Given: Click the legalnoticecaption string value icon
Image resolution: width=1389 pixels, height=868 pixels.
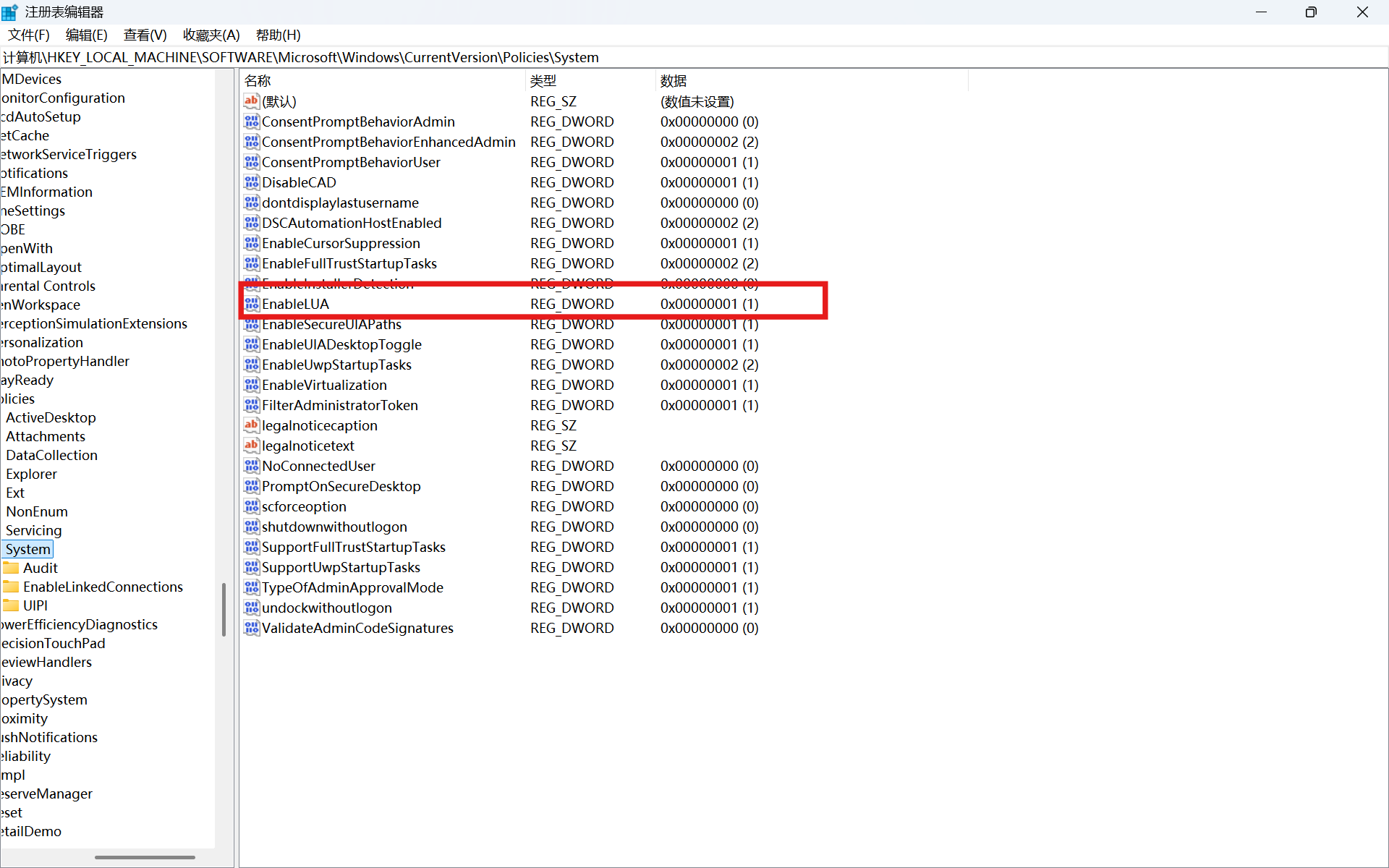Looking at the screenshot, I should pyautogui.click(x=251, y=425).
